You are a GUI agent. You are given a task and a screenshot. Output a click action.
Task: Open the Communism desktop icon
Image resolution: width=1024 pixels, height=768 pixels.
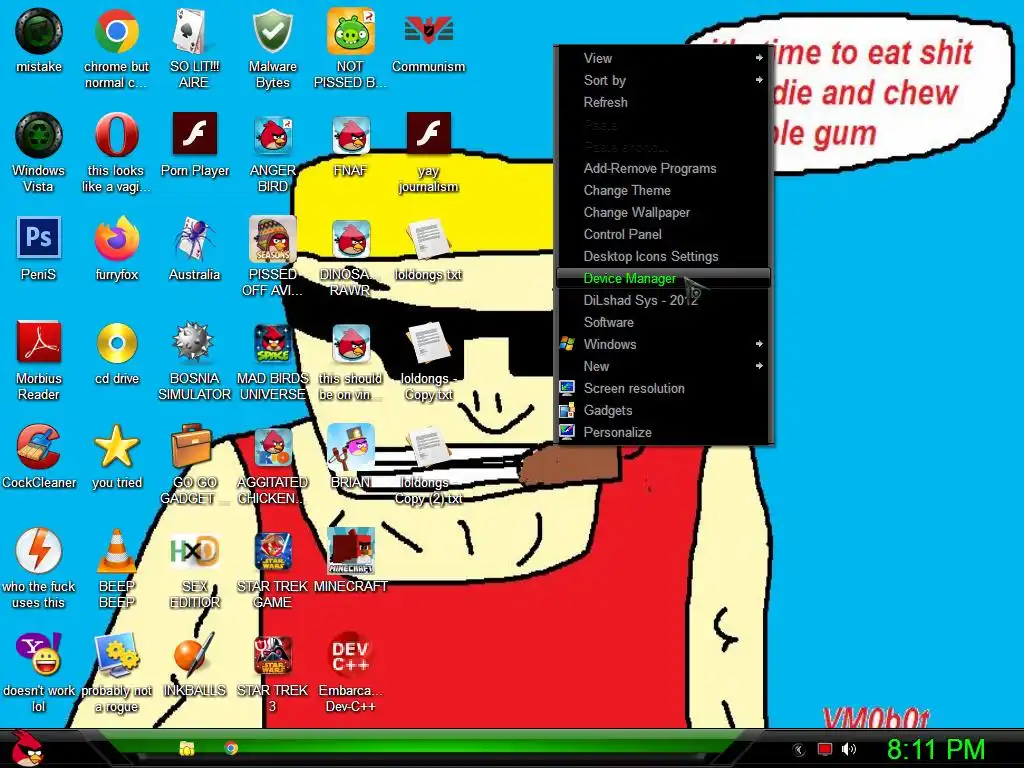[x=428, y=31]
